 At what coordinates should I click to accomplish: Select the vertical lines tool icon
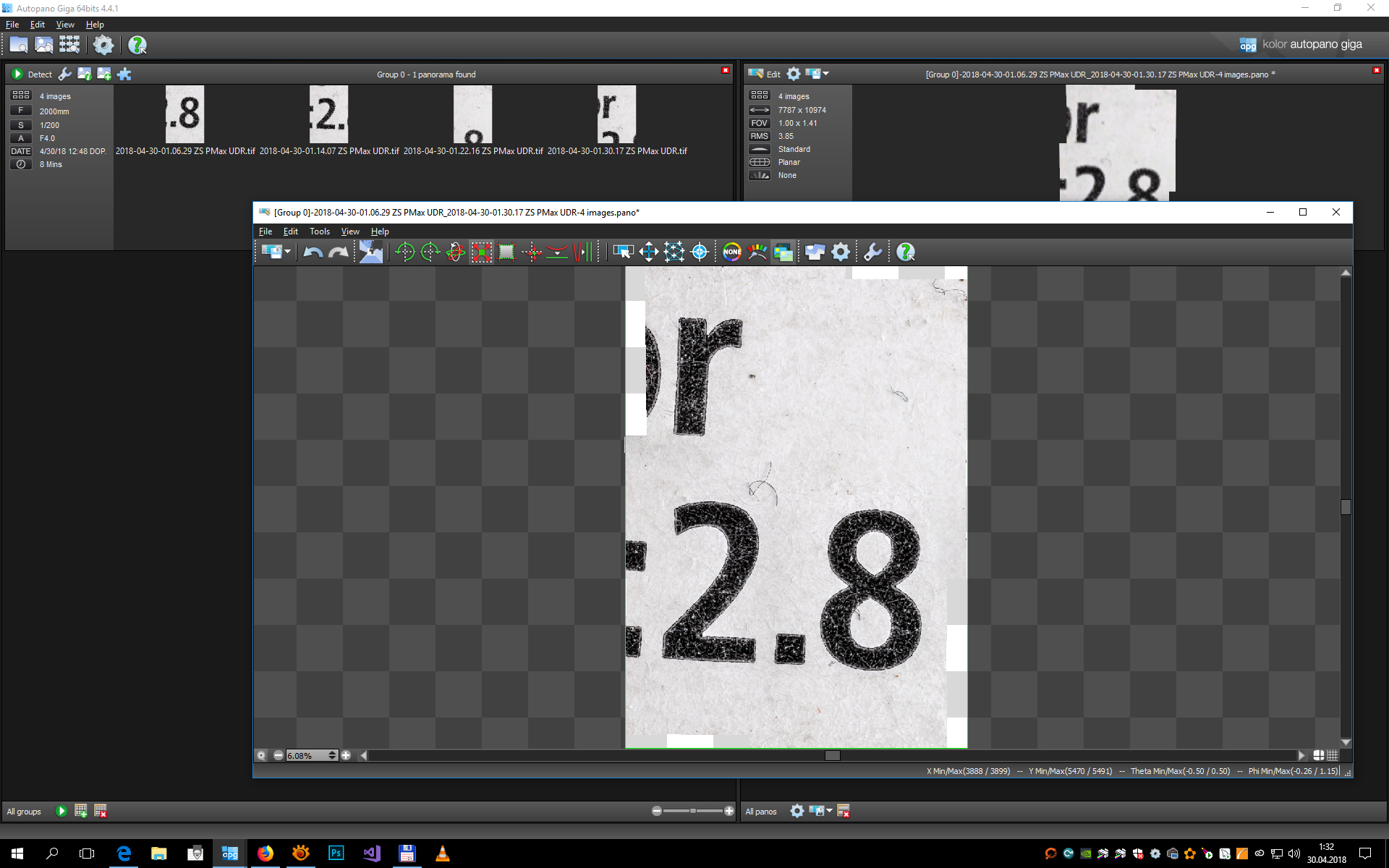(x=582, y=252)
